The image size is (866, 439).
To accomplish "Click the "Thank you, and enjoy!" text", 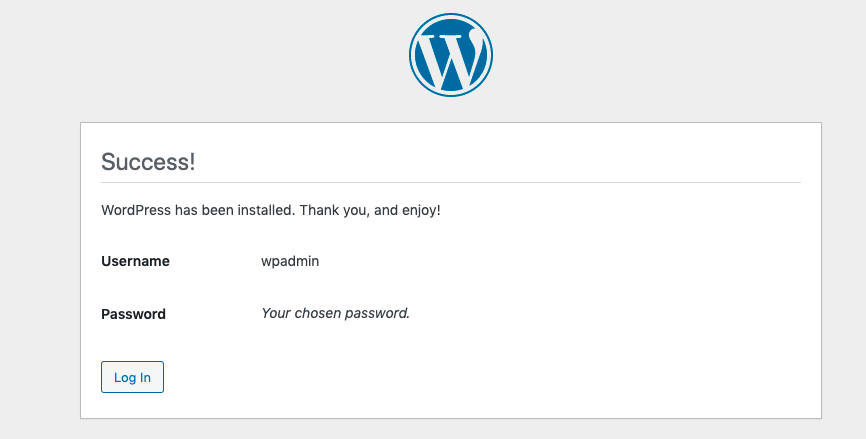I will click(x=370, y=210).
